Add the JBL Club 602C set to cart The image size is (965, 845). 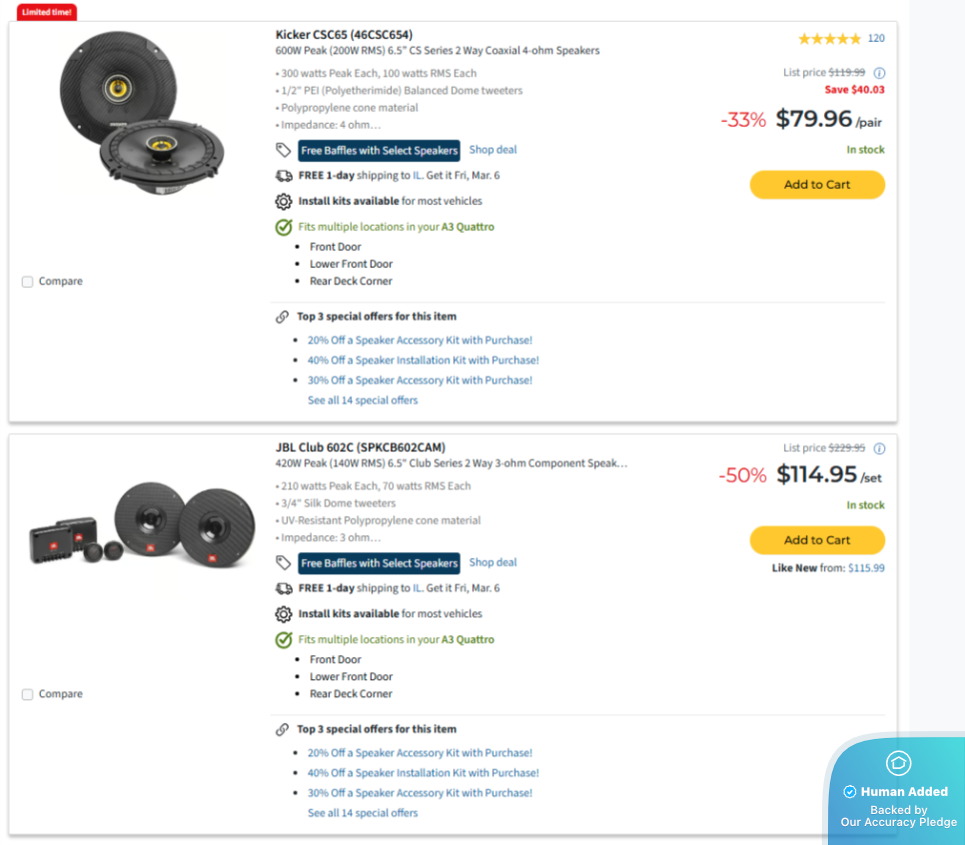tap(817, 540)
